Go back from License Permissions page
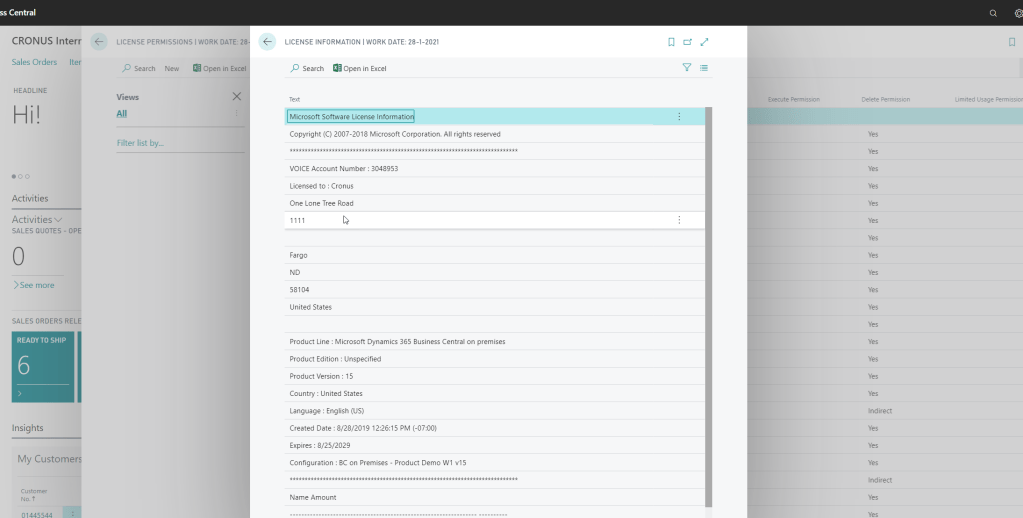 (99, 42)
